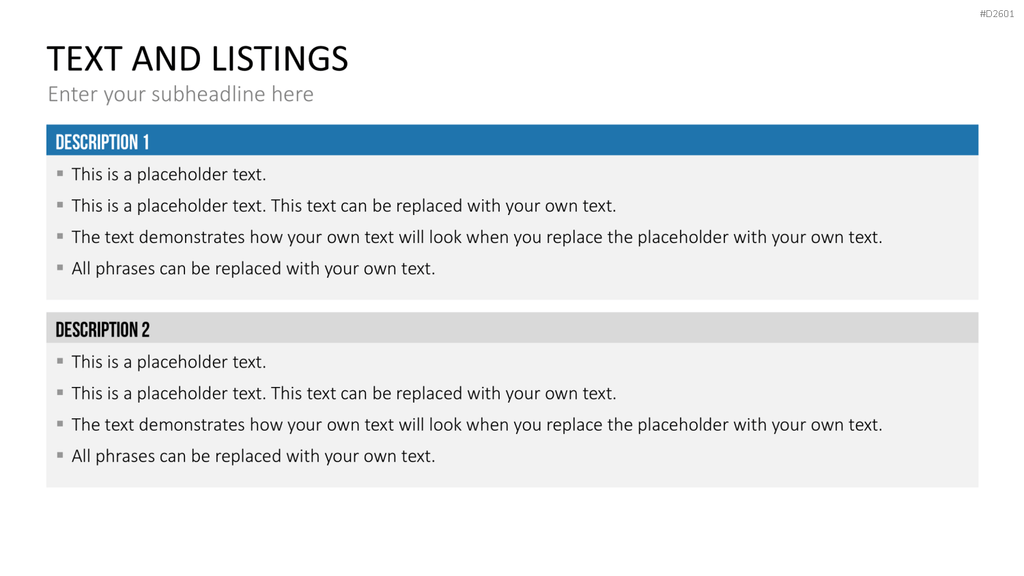The height and width of the screenshot is (576, 1024).
Task: Click the DESCRIPTION 1 heading text
Action: point(103,142)
